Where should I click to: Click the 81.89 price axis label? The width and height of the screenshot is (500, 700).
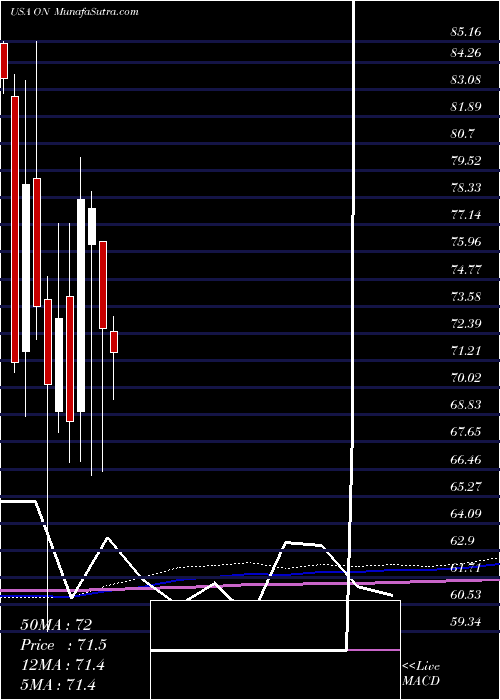466,107
